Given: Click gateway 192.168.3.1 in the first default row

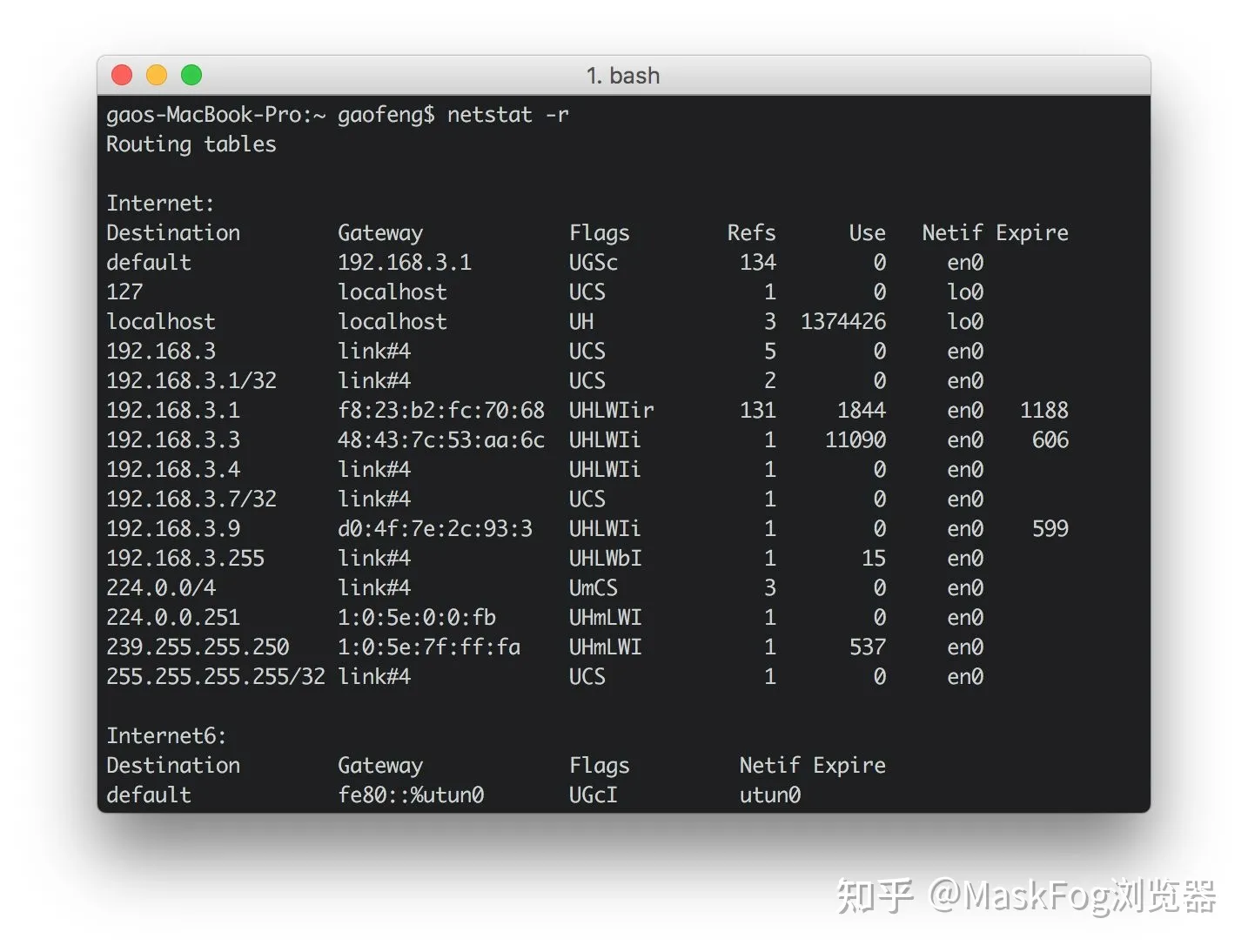Looking at the screenshot, I should tap(405, 263).
